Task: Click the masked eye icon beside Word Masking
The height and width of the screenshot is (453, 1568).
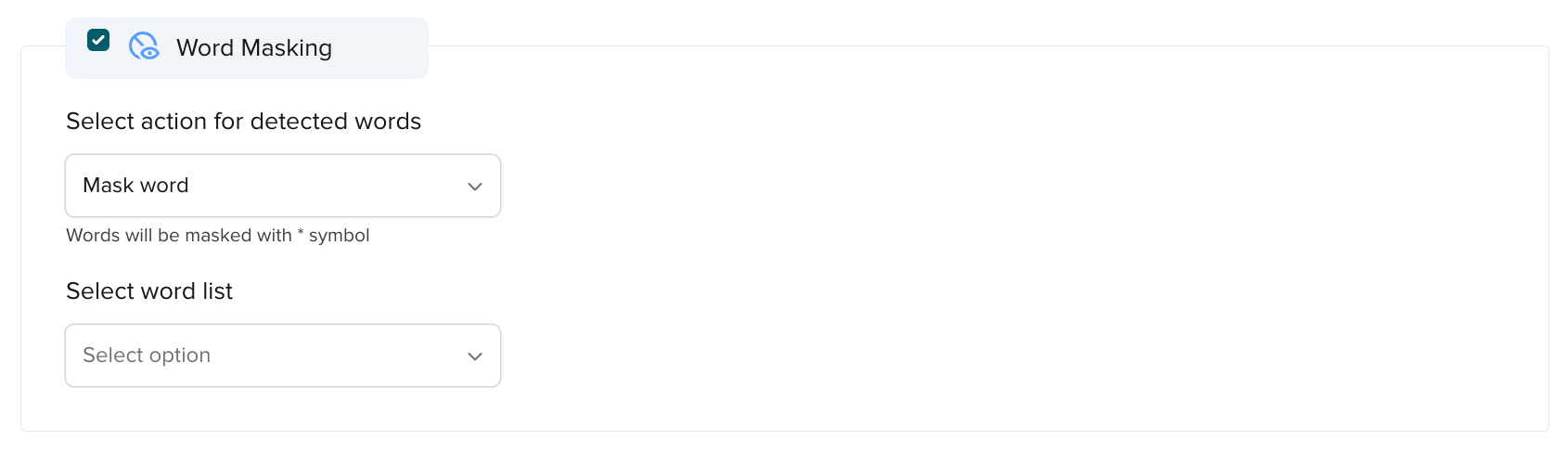Action: (144, 46)
